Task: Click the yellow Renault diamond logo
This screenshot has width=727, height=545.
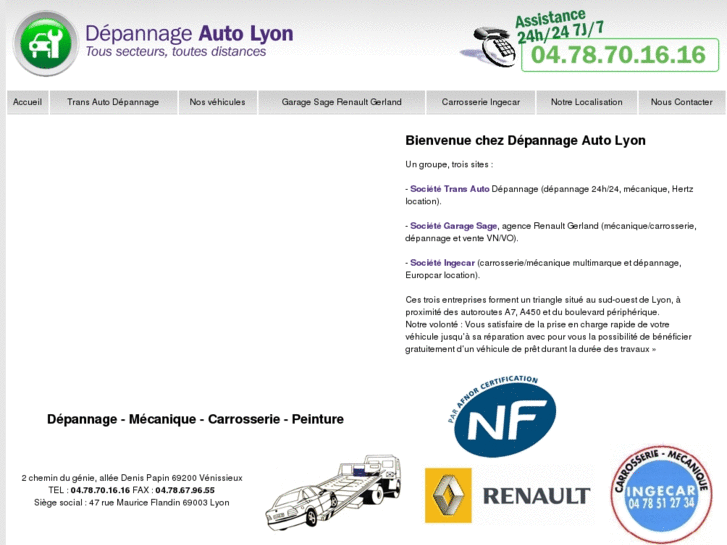Action: (448, 495)
